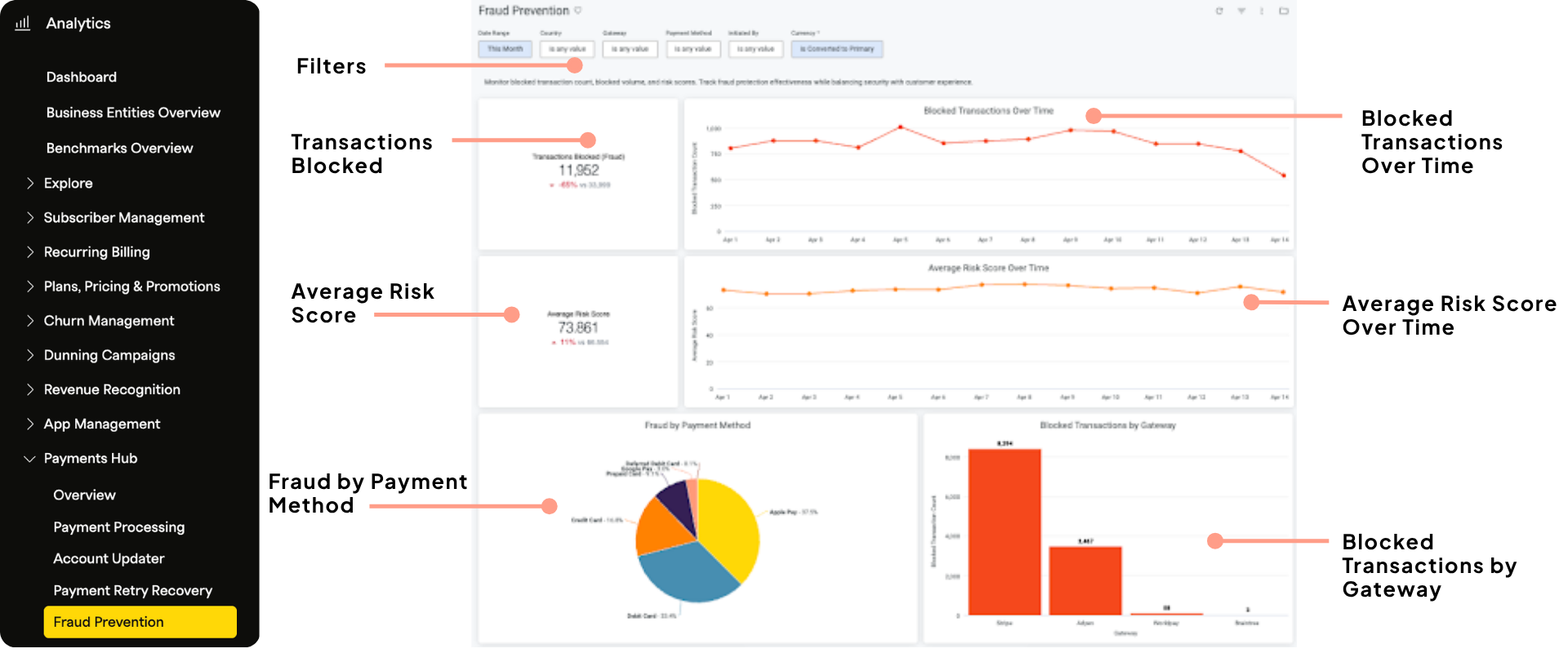
Task: Open the three-dot dashboard actions menu
Action: pyautogui.click(x=1262, y=11)
